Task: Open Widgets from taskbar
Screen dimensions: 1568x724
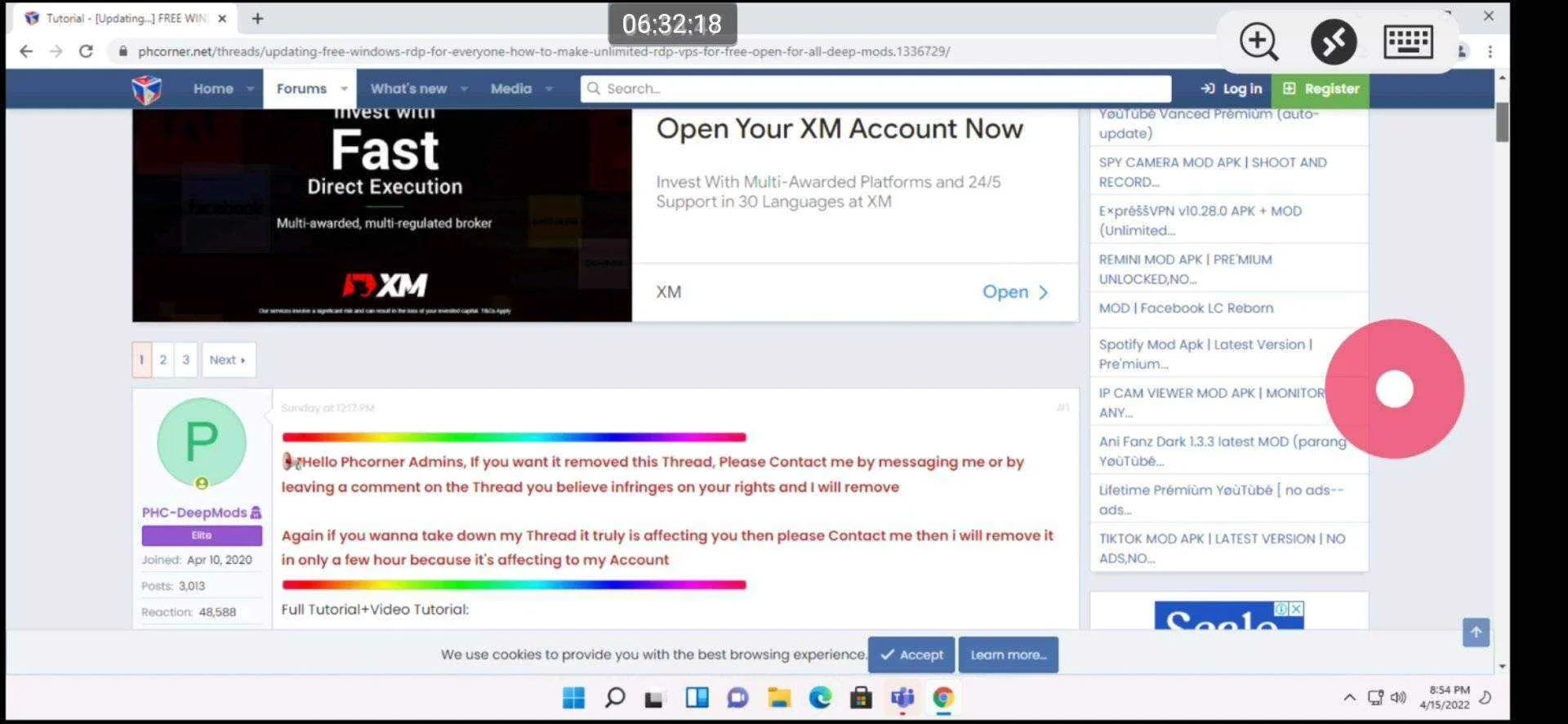Action: [x=697, y=698]
